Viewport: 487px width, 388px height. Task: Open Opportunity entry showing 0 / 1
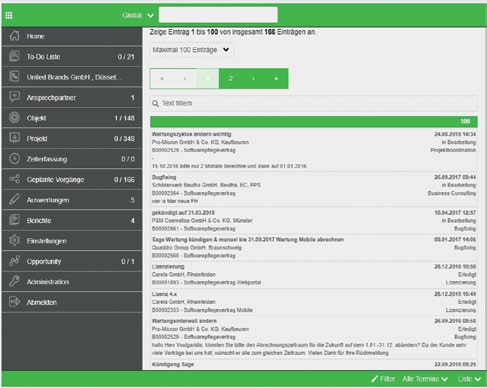pos(72,261)
